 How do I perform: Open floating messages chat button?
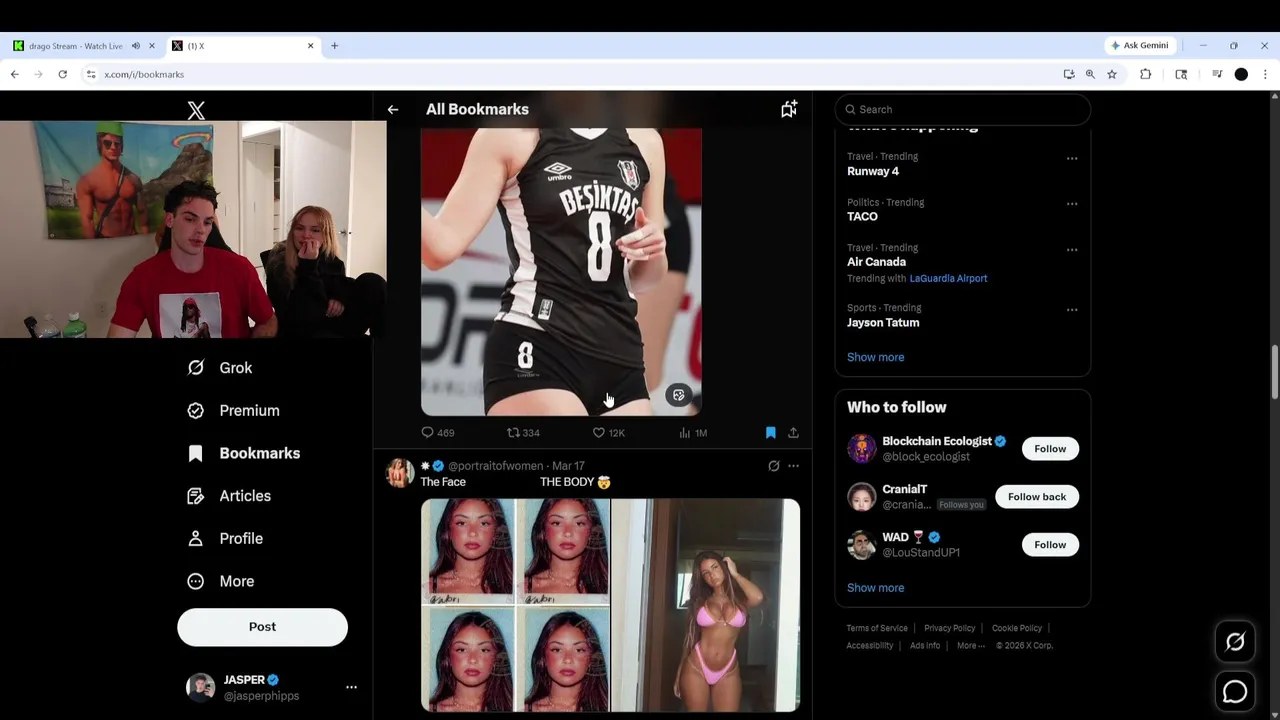1235,691
